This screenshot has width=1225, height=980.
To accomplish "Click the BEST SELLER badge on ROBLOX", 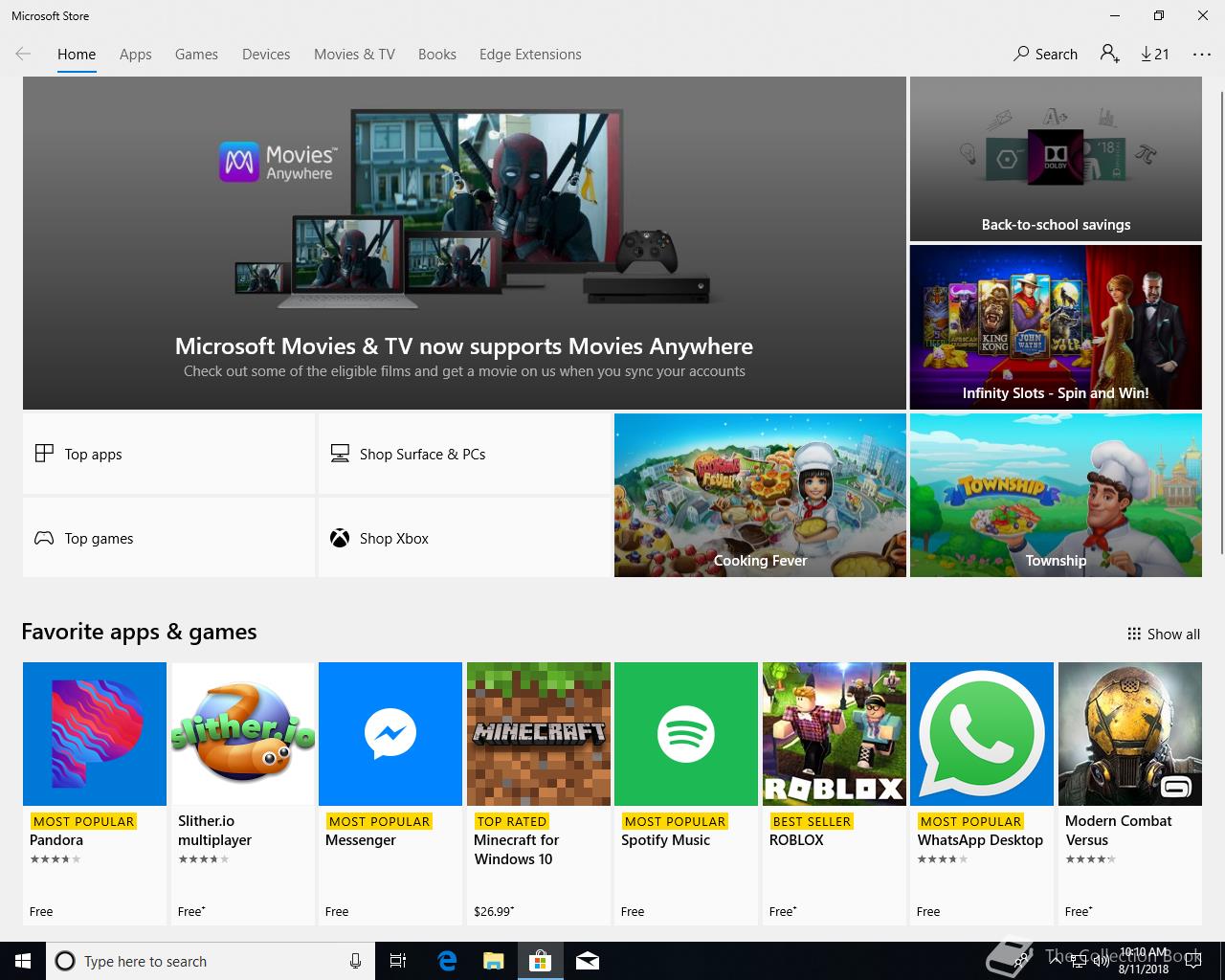I will tap(812, 821).
